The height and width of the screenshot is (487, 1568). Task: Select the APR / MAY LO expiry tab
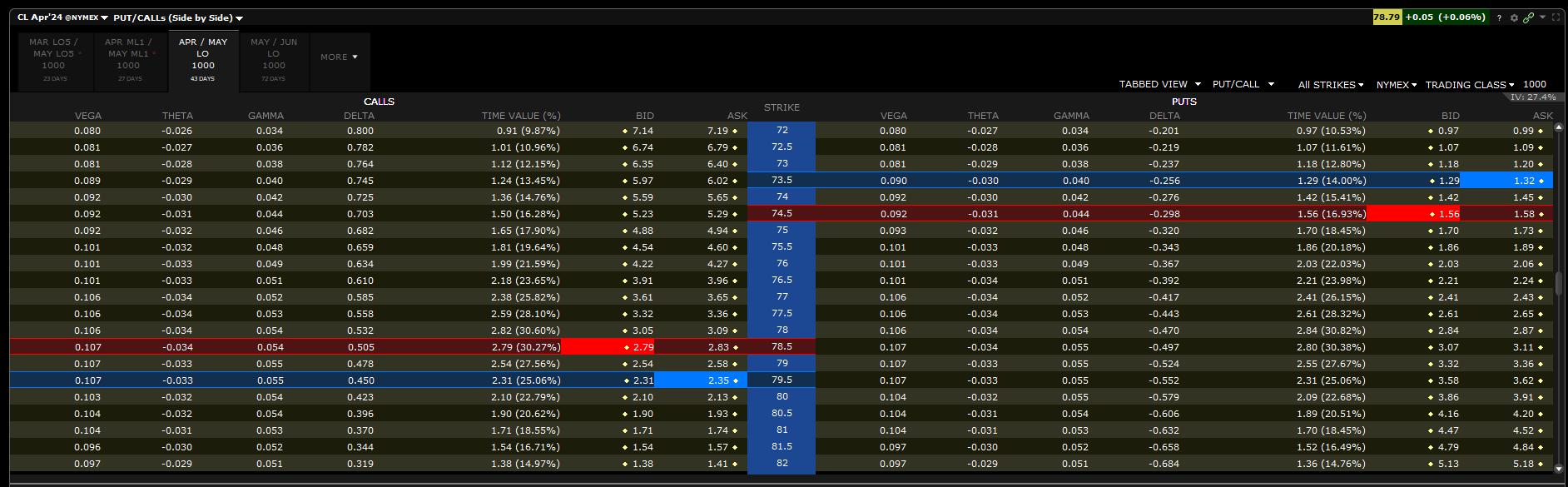[x=203, y=61]
